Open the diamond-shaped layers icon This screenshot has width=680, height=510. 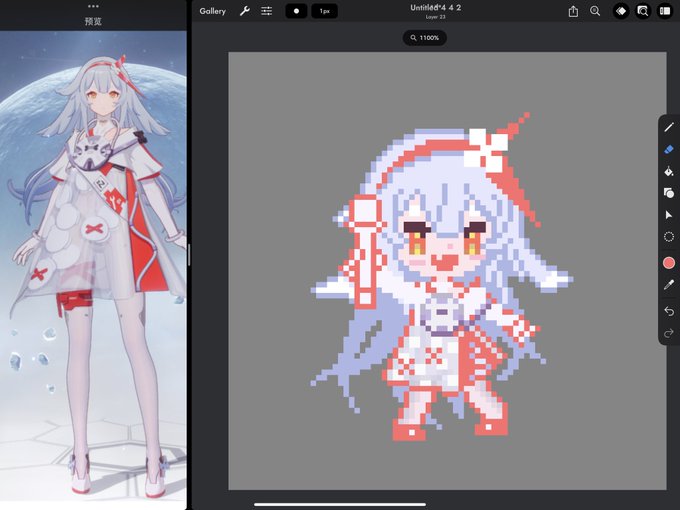click(621, 11)
